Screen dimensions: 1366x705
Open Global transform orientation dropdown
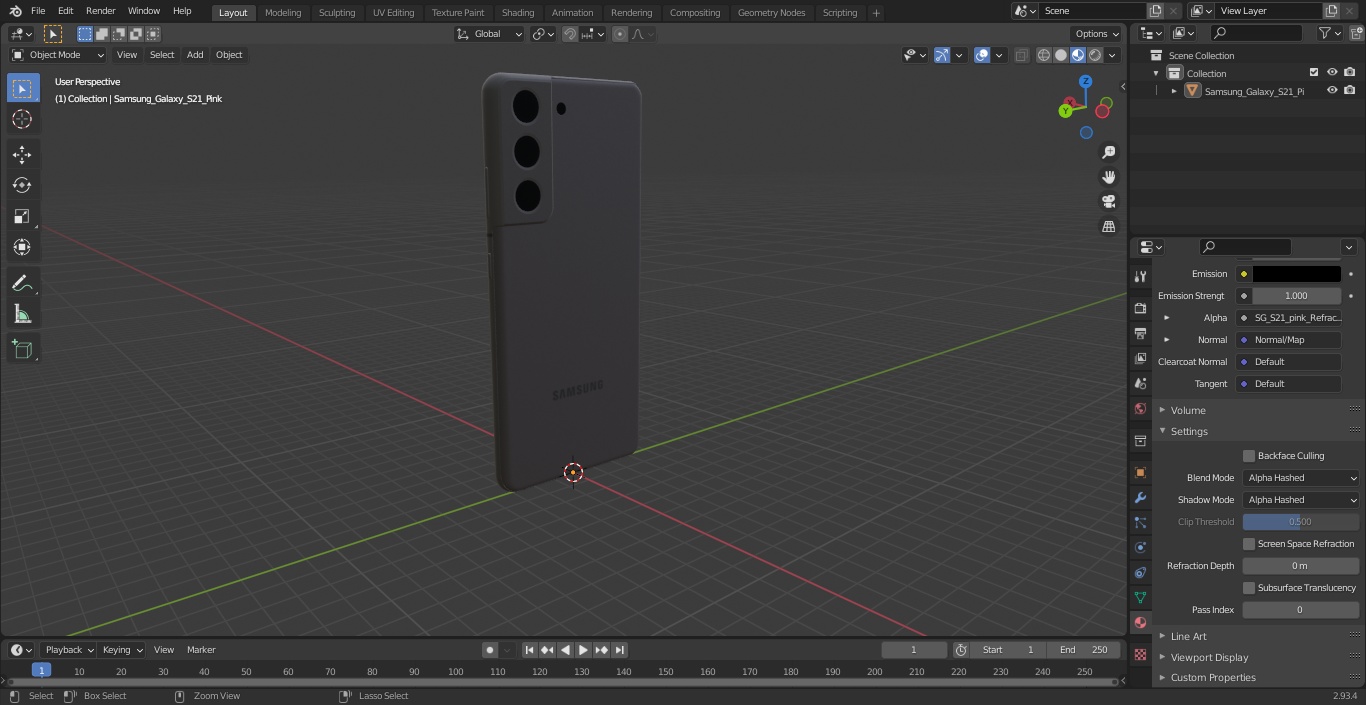tap(490, 34)
